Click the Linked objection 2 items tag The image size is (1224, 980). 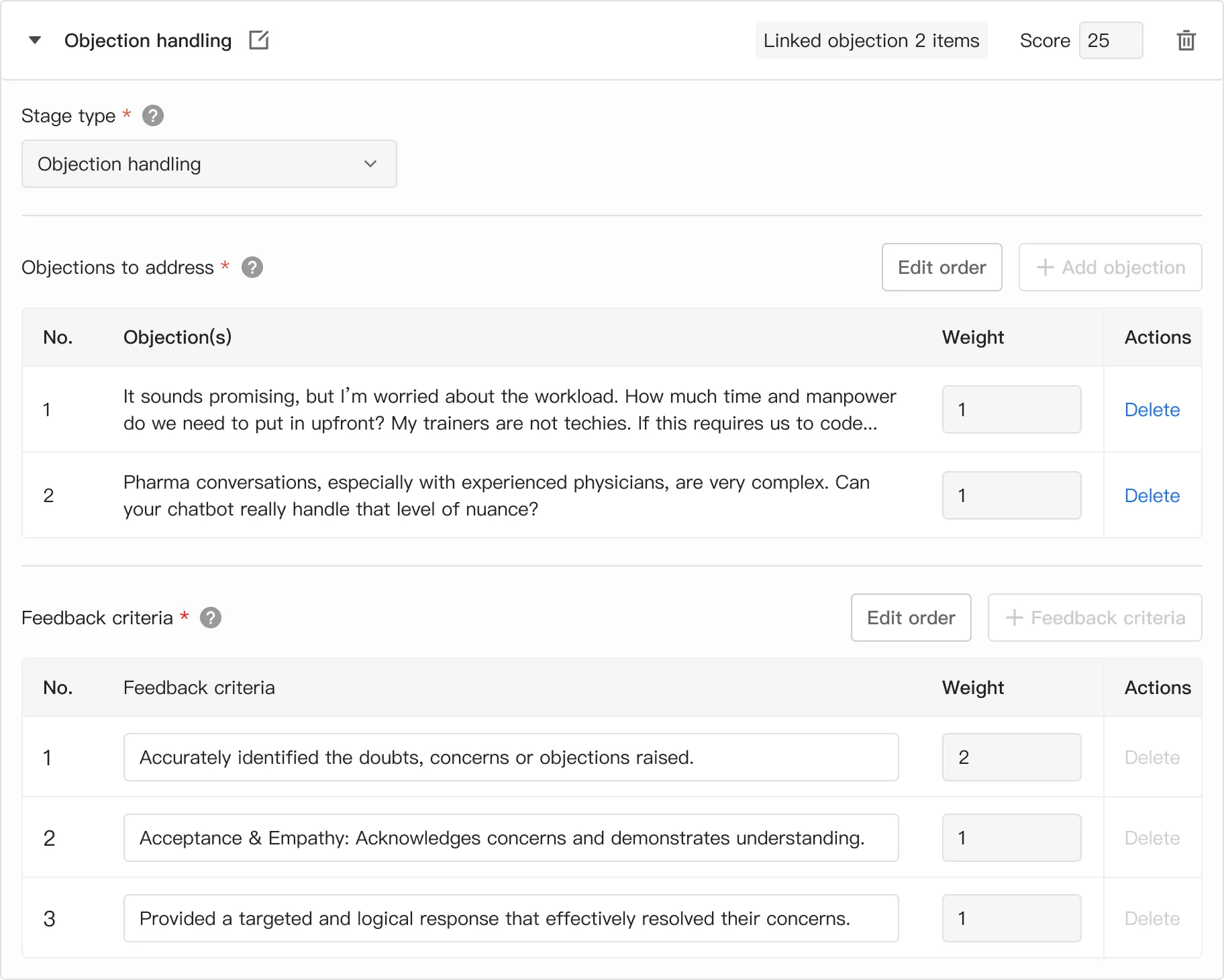coord(871,40)
